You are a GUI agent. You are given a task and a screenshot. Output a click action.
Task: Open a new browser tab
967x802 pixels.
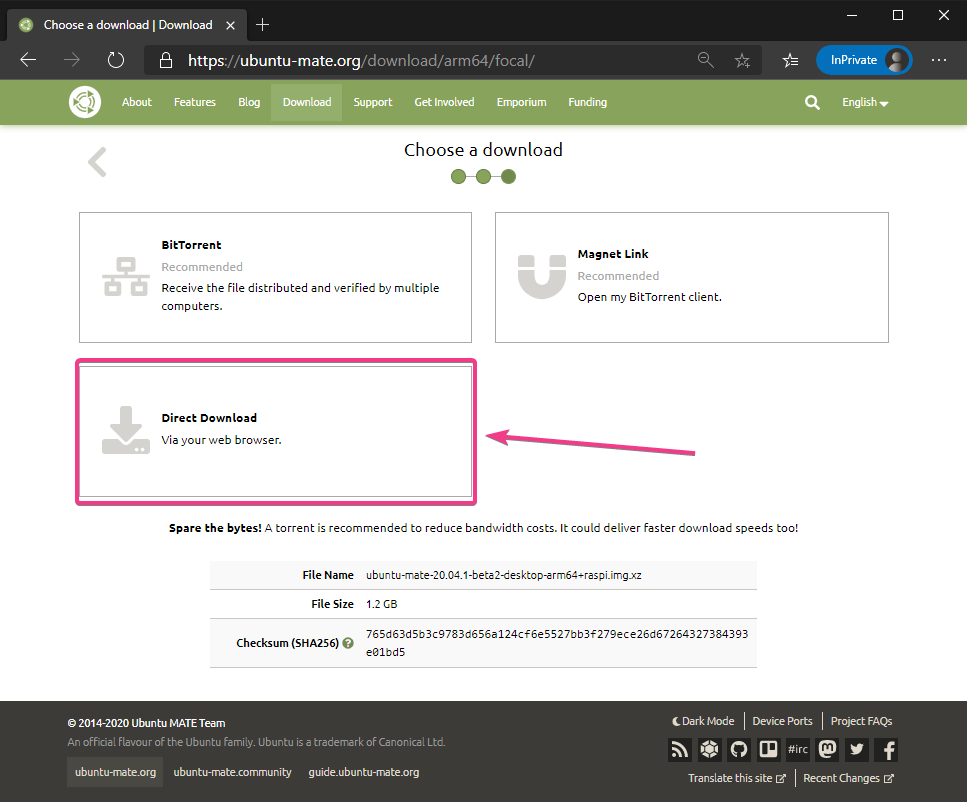(262, 25)
